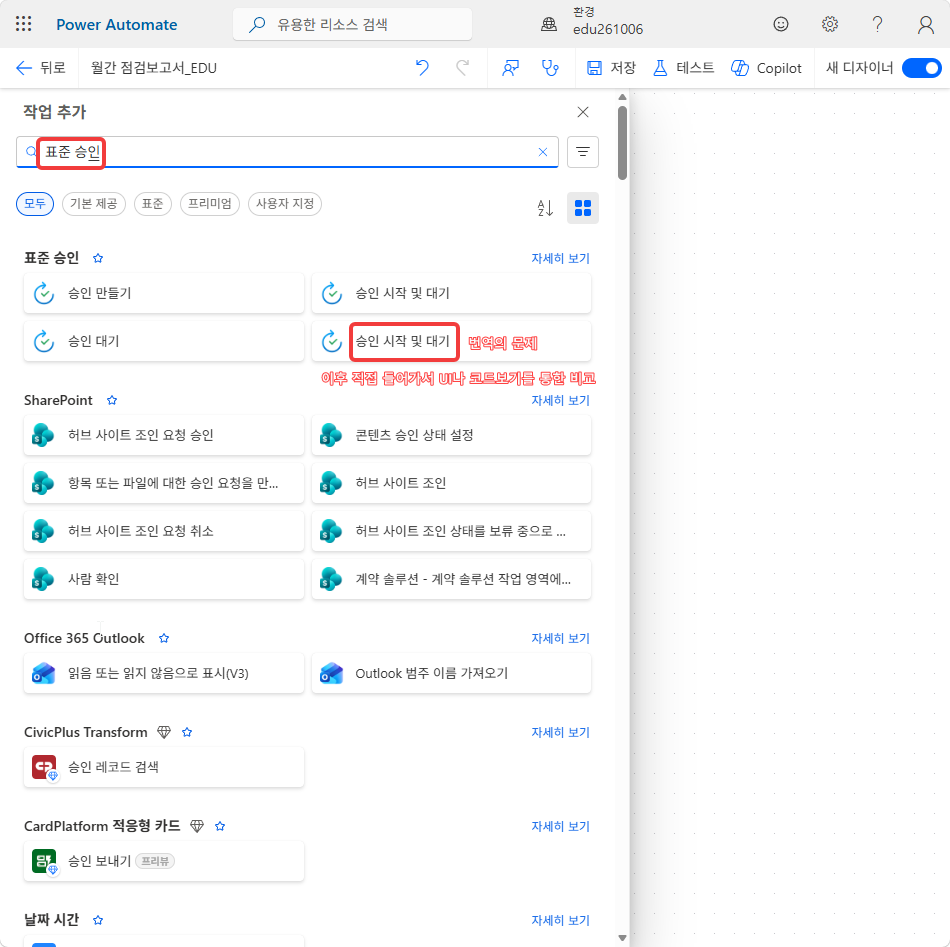
Task: Add 읽음 또는 읽지 않음으로 표시(V3) action
Action: click(x=164, y=673)
